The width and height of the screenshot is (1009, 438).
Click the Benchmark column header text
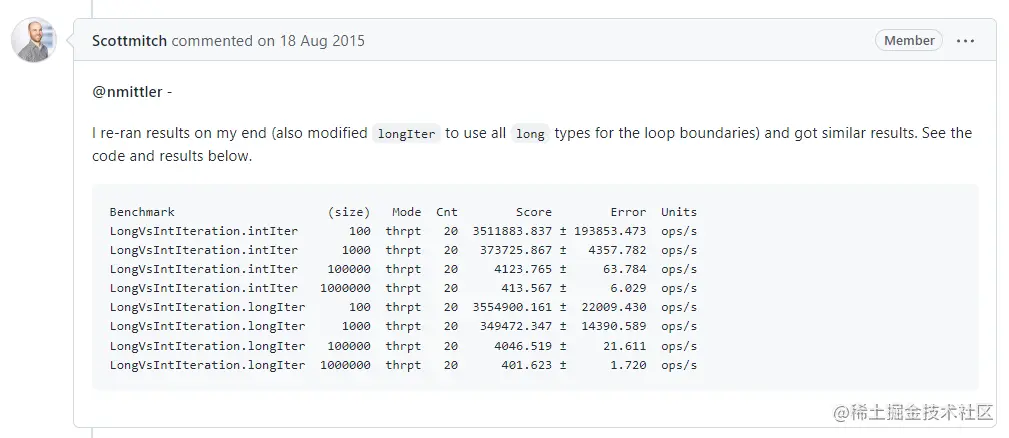(x=142, y=212)
